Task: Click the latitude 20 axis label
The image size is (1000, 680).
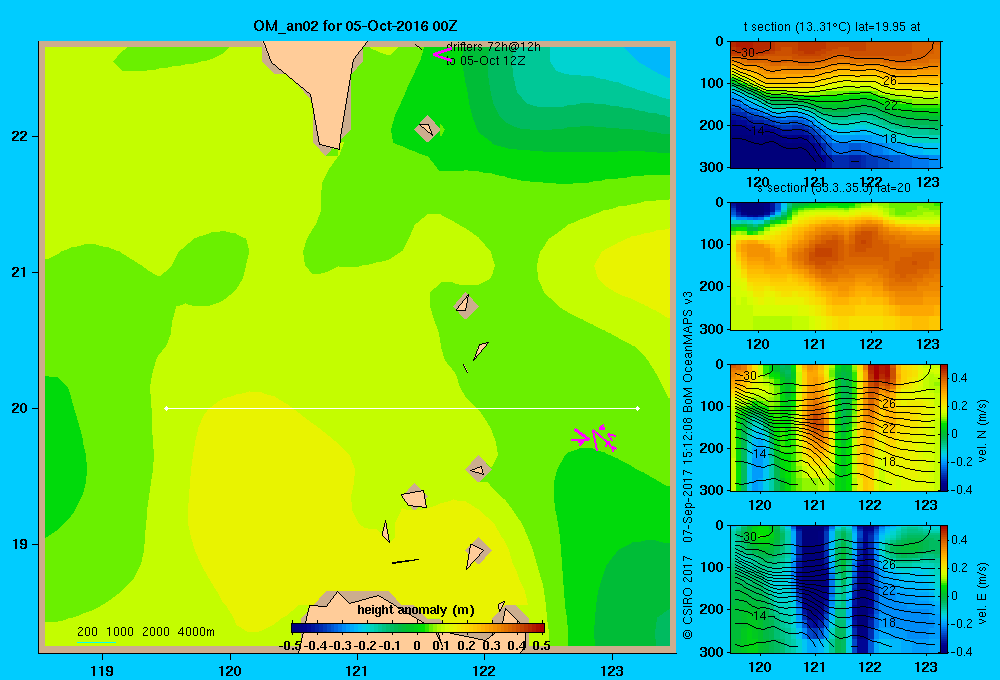Action: [20, 408]
